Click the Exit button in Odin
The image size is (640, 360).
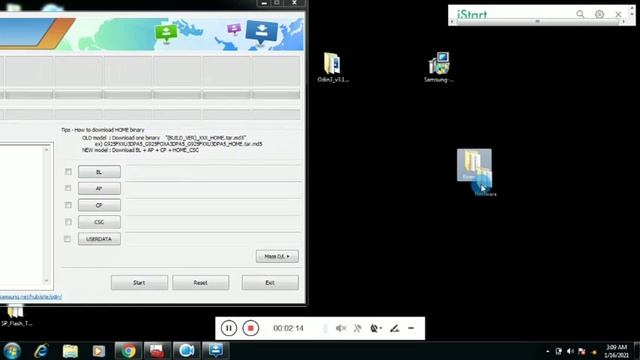point(270,282)
